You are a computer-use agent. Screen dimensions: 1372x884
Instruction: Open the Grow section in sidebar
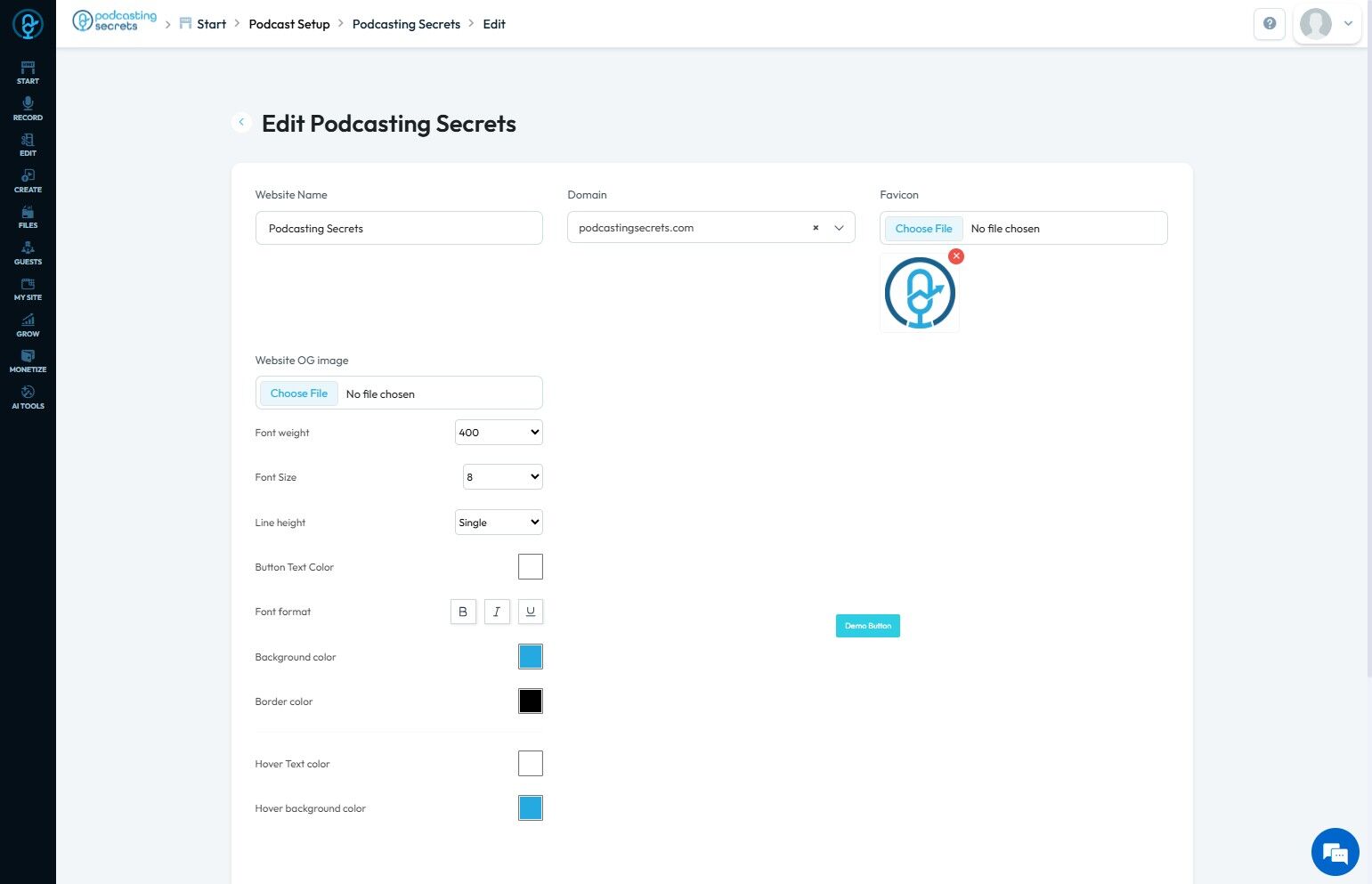(x=28, y=326)
